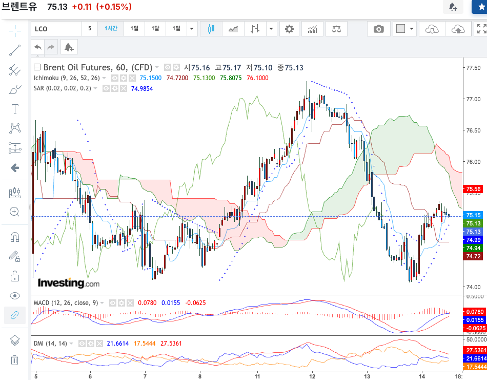This screenshot has height=380, width=487.
Task: Redo the last chart action
Action: click(x=51, y=47)
